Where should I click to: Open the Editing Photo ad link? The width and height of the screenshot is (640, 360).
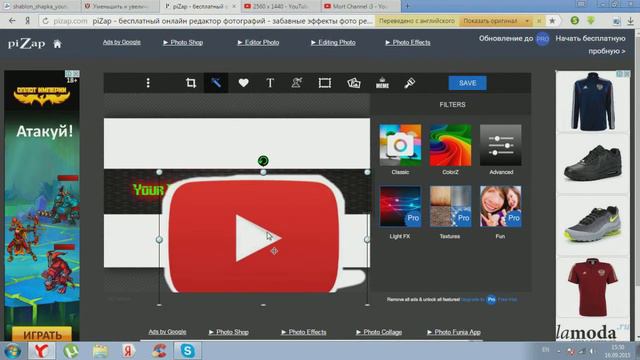tap(333, 42)
